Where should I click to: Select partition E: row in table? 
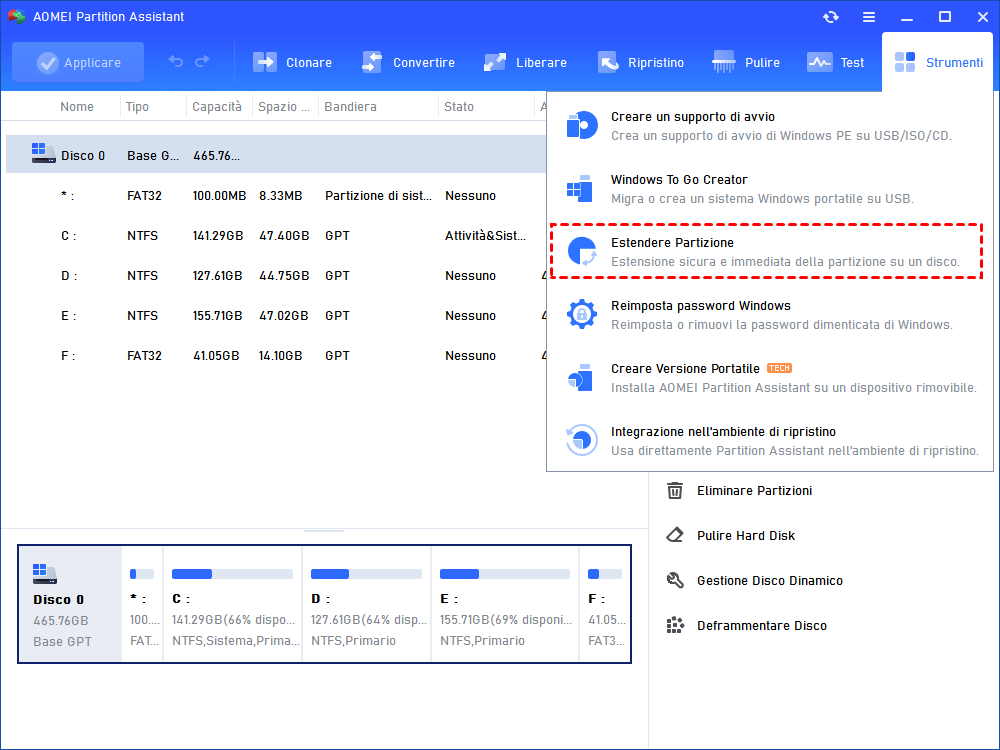coord(276,316)
